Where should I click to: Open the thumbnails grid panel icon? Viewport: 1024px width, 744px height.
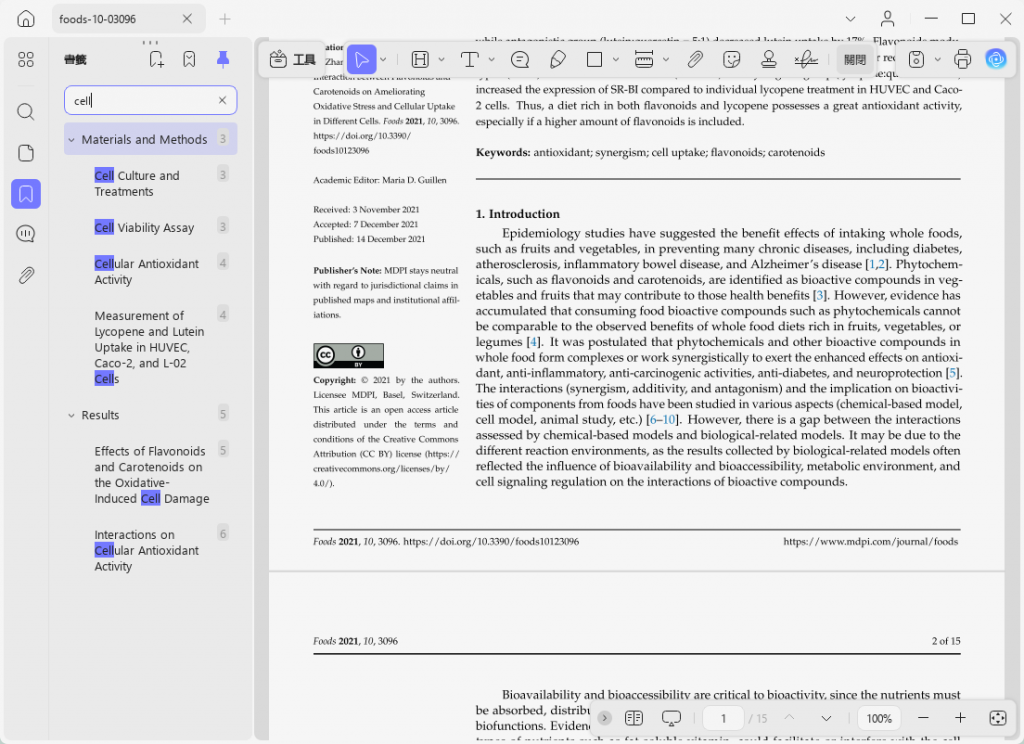tap(25, 59)
